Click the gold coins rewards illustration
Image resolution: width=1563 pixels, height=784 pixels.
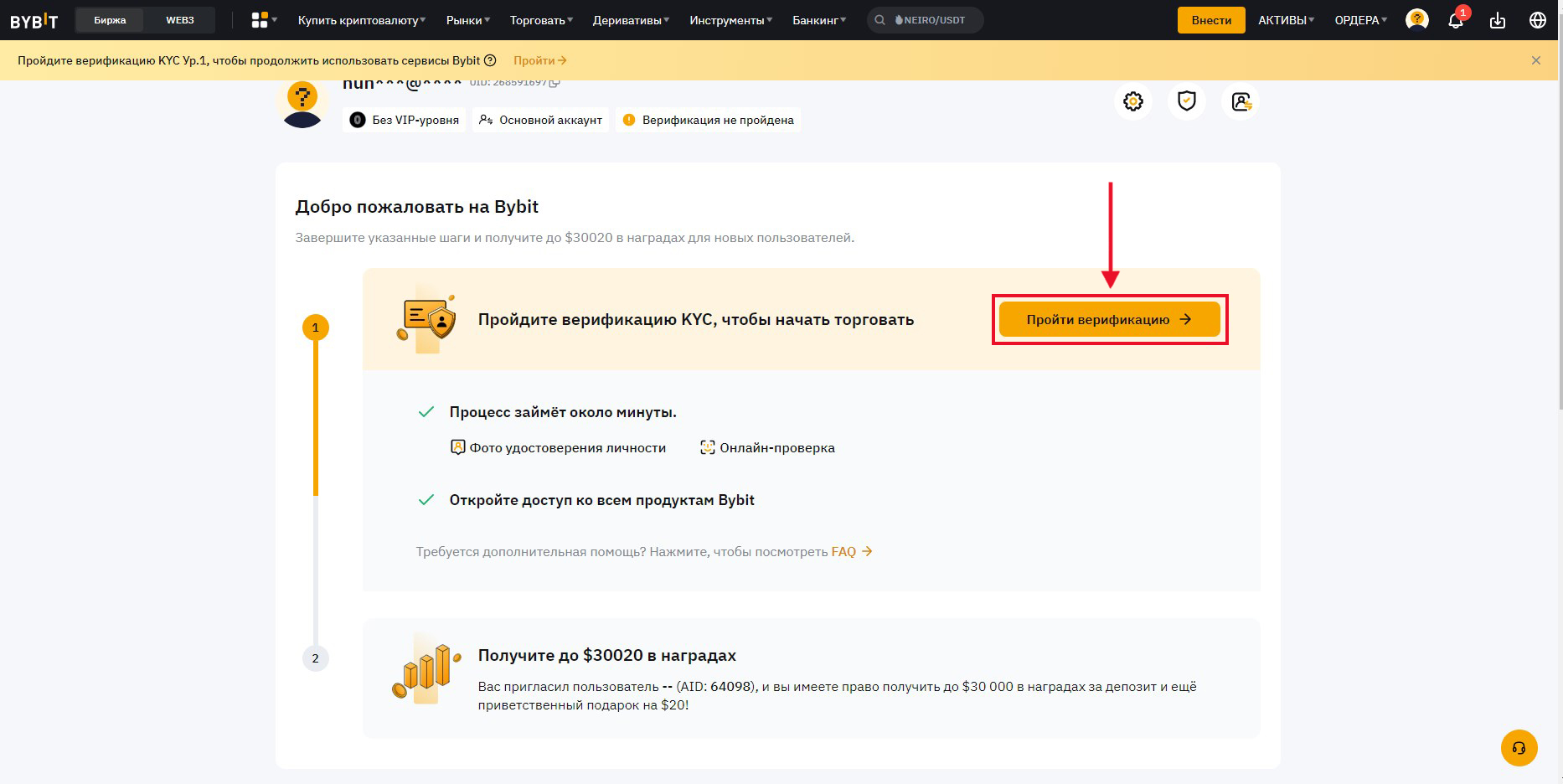[426, 670]
